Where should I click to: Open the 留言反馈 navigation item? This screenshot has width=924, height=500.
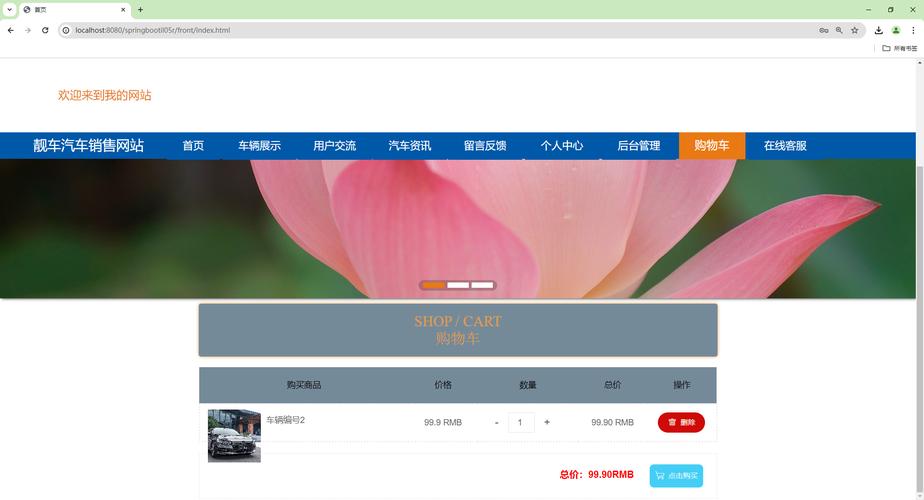click(485, 146)
